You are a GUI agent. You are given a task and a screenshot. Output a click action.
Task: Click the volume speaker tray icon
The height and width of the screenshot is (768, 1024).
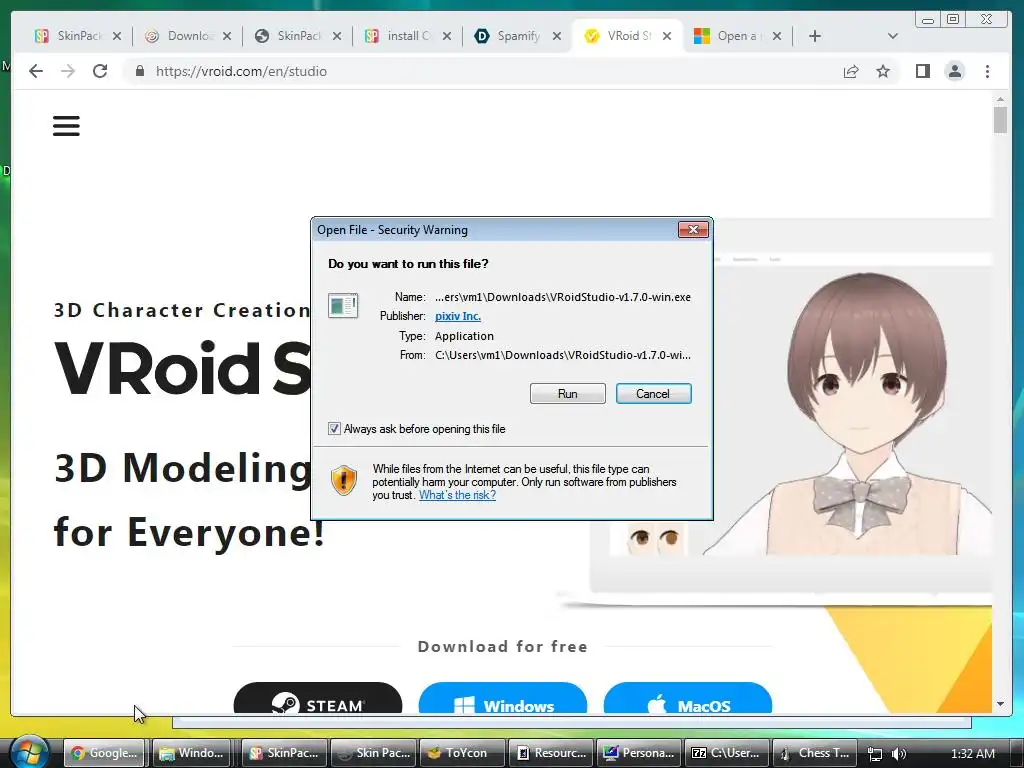coord(899,754)
